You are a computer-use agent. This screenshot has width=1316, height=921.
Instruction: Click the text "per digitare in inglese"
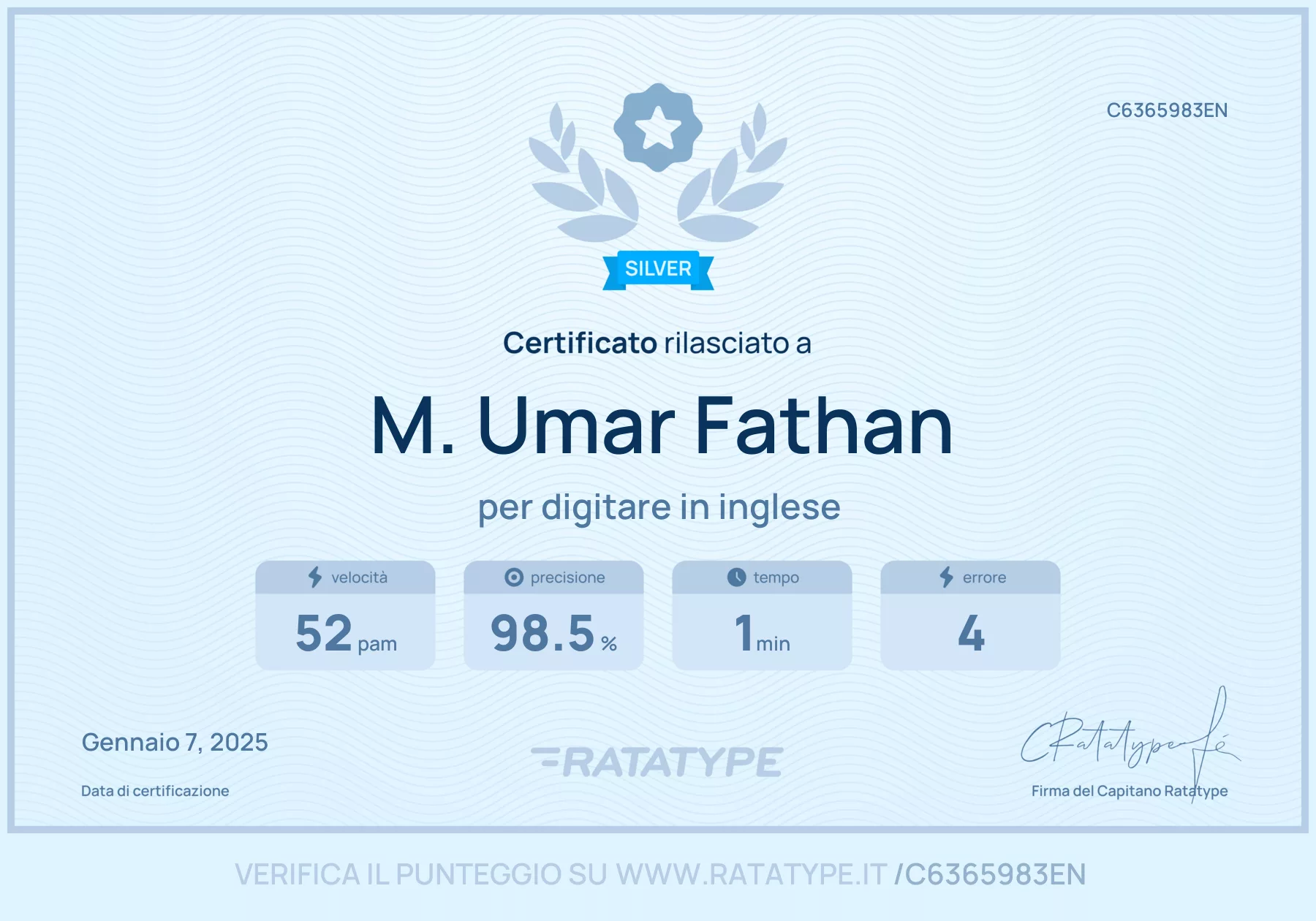[659, 507]
